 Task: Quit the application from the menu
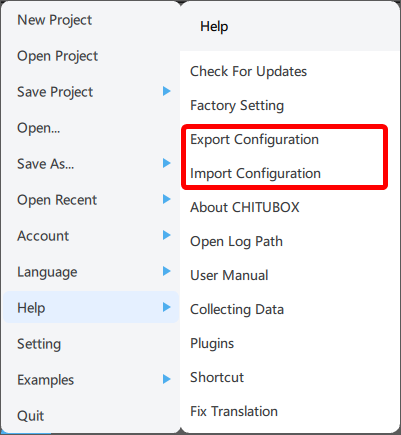(31, 416)
